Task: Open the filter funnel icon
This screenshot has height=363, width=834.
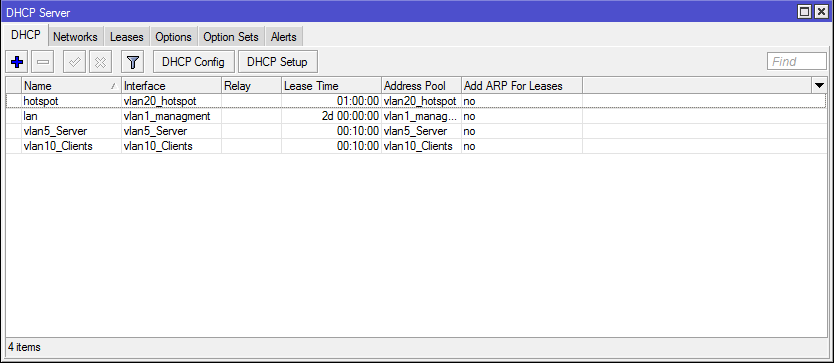Action: tap(132, 62)
